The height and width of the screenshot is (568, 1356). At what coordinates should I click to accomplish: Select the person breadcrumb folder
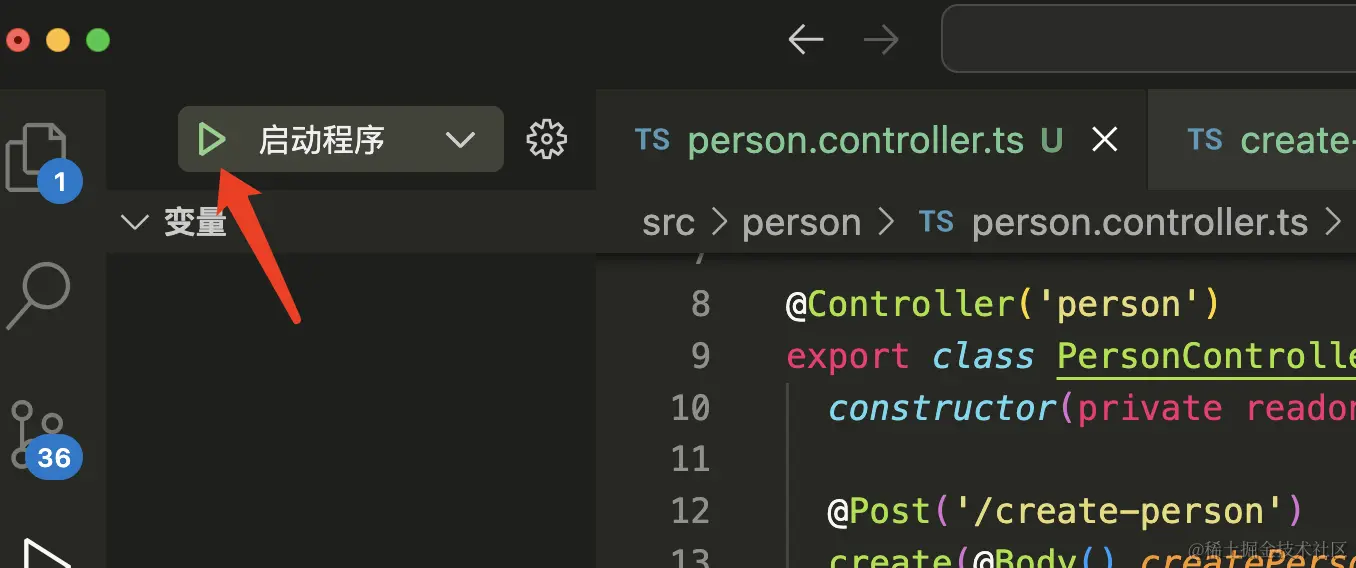point(801,222)
